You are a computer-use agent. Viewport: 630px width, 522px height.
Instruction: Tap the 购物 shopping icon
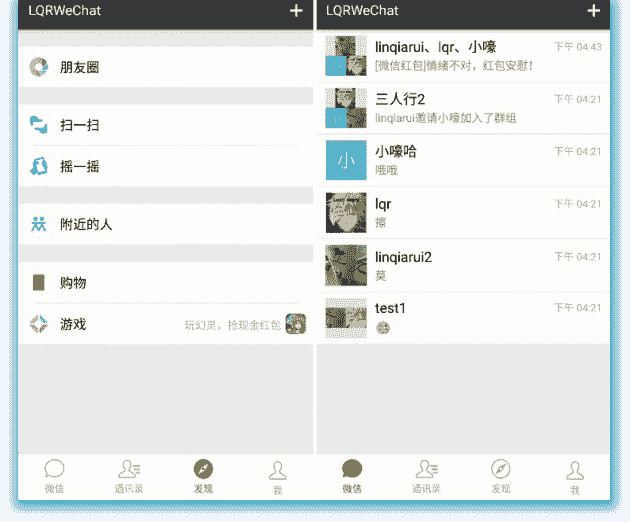pos(39,283)
